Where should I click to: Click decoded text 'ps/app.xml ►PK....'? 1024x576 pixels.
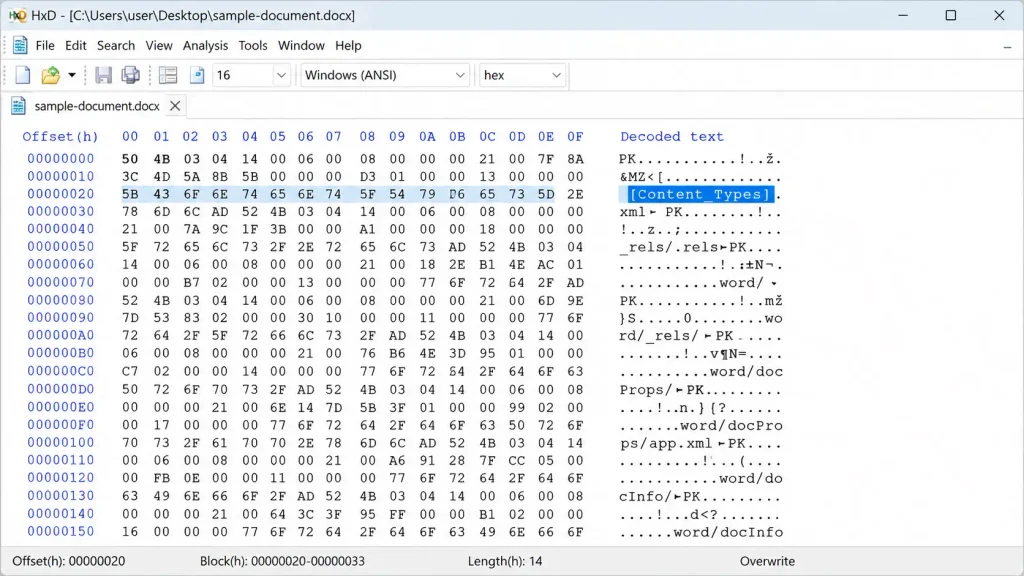coord(700,442)
